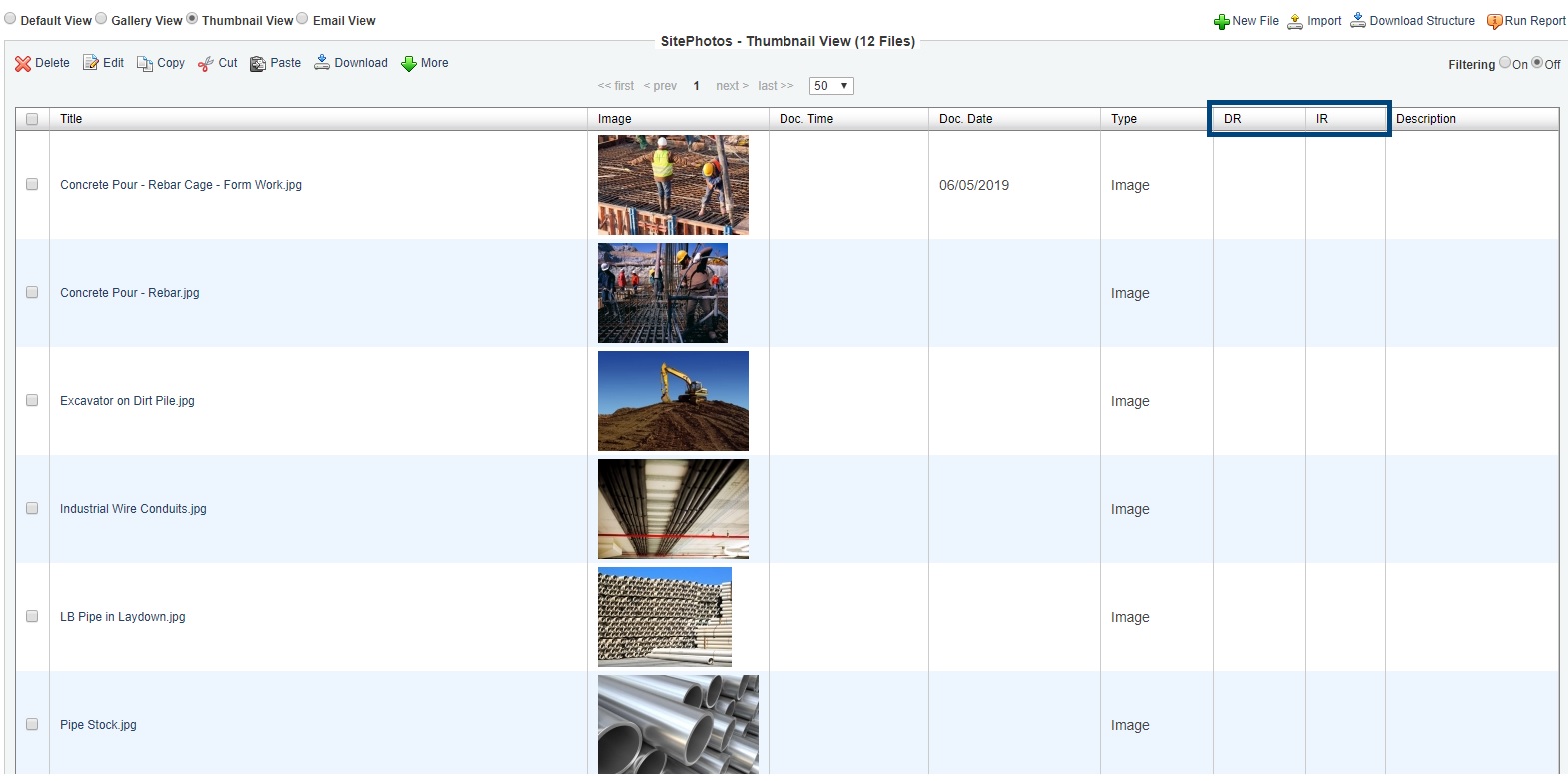Image resolution: width=1568 pixels, height=781 pixels.
Task: Open the LB pipe laydown thumbnail
Action: [x=665, y=617]
